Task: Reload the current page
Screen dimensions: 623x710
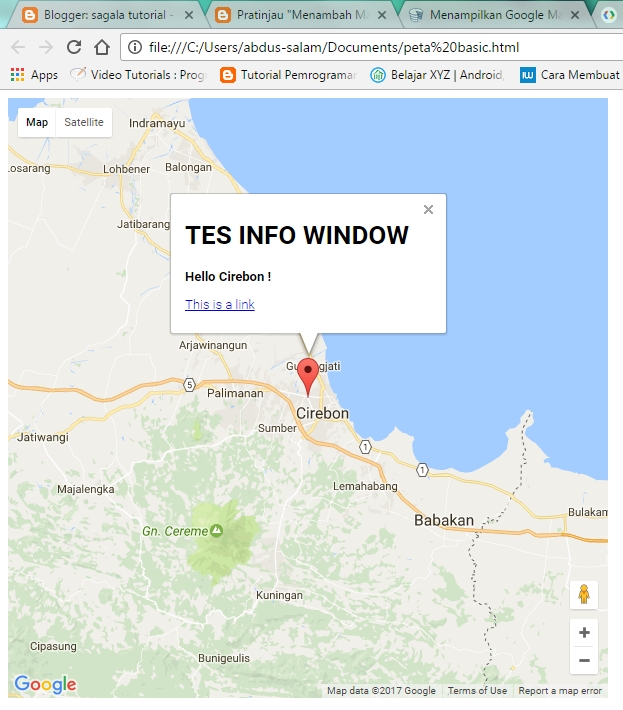Action: [74, 47]
